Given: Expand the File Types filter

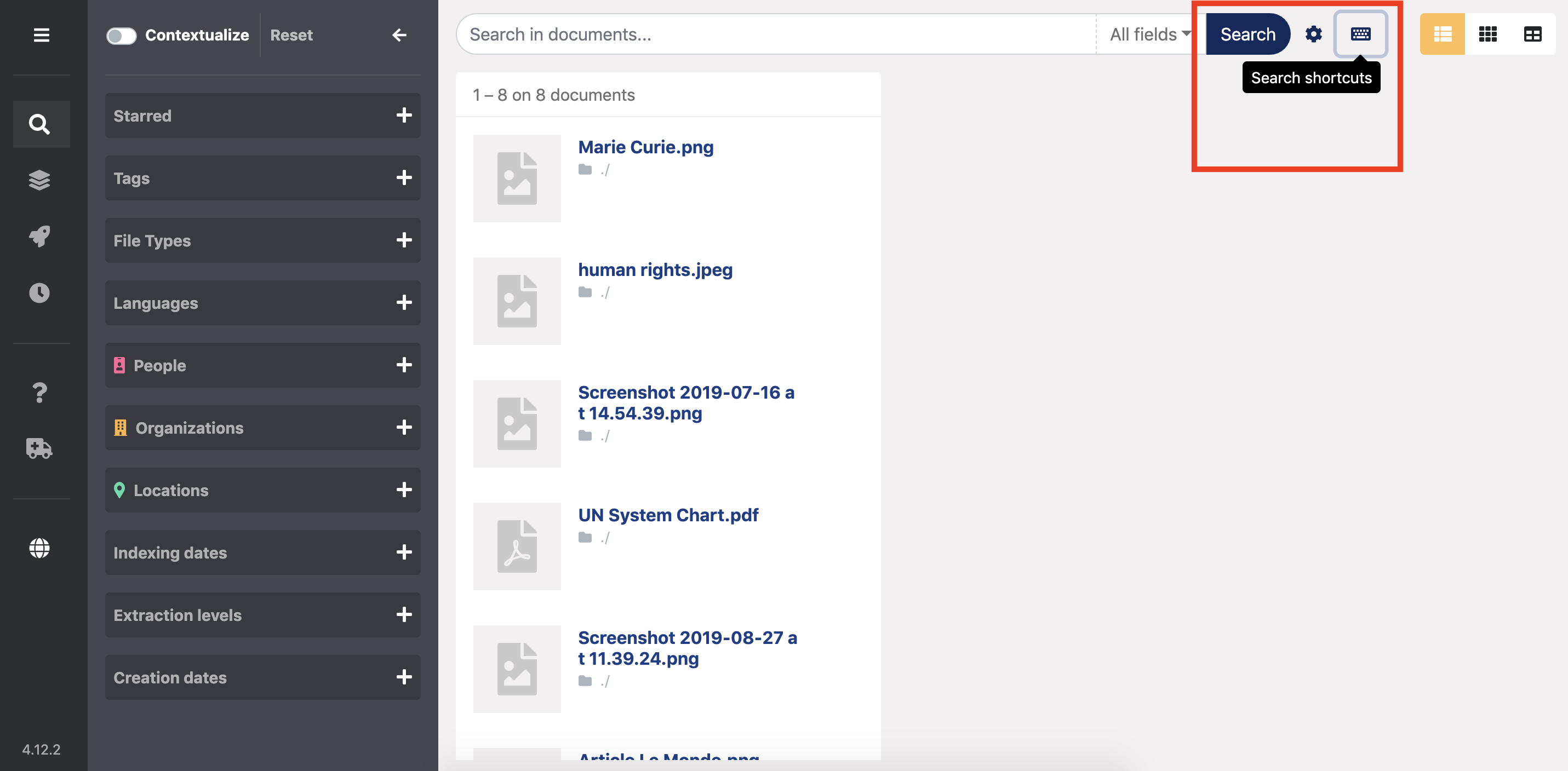Looking at the screenshot, I should coord(263,240).
